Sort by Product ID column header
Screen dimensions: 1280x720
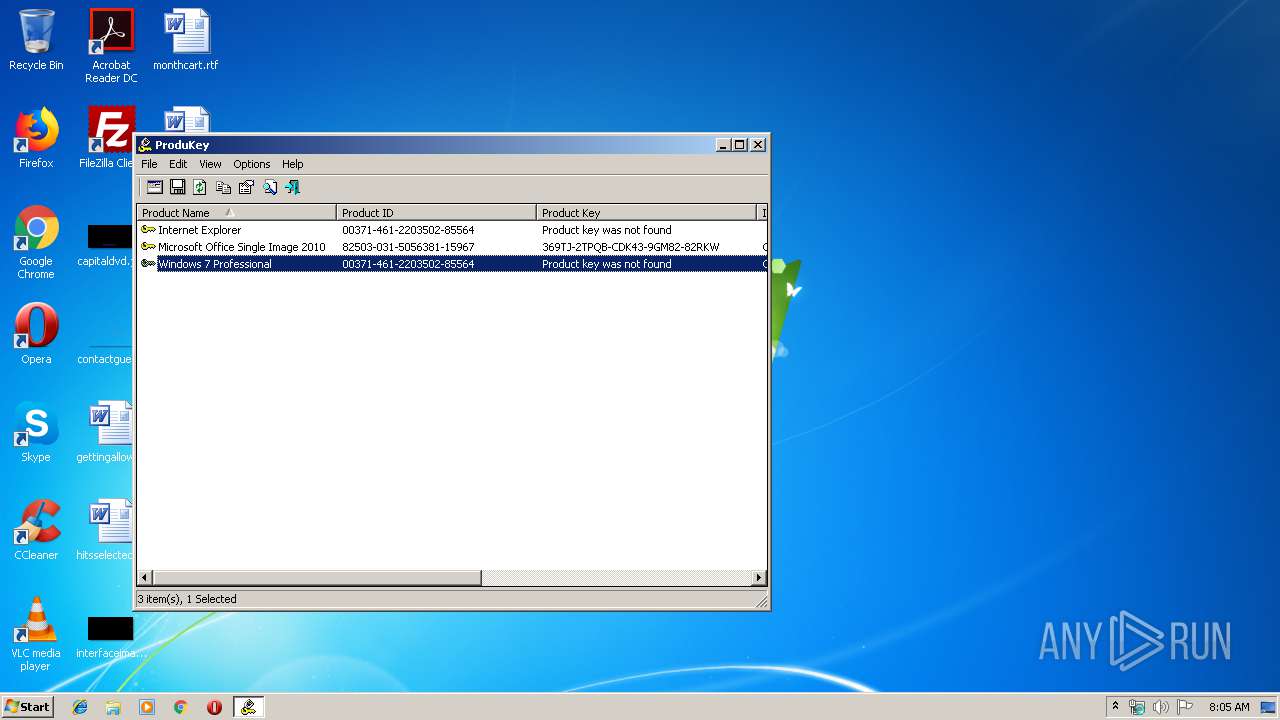[x=437, y=212]
